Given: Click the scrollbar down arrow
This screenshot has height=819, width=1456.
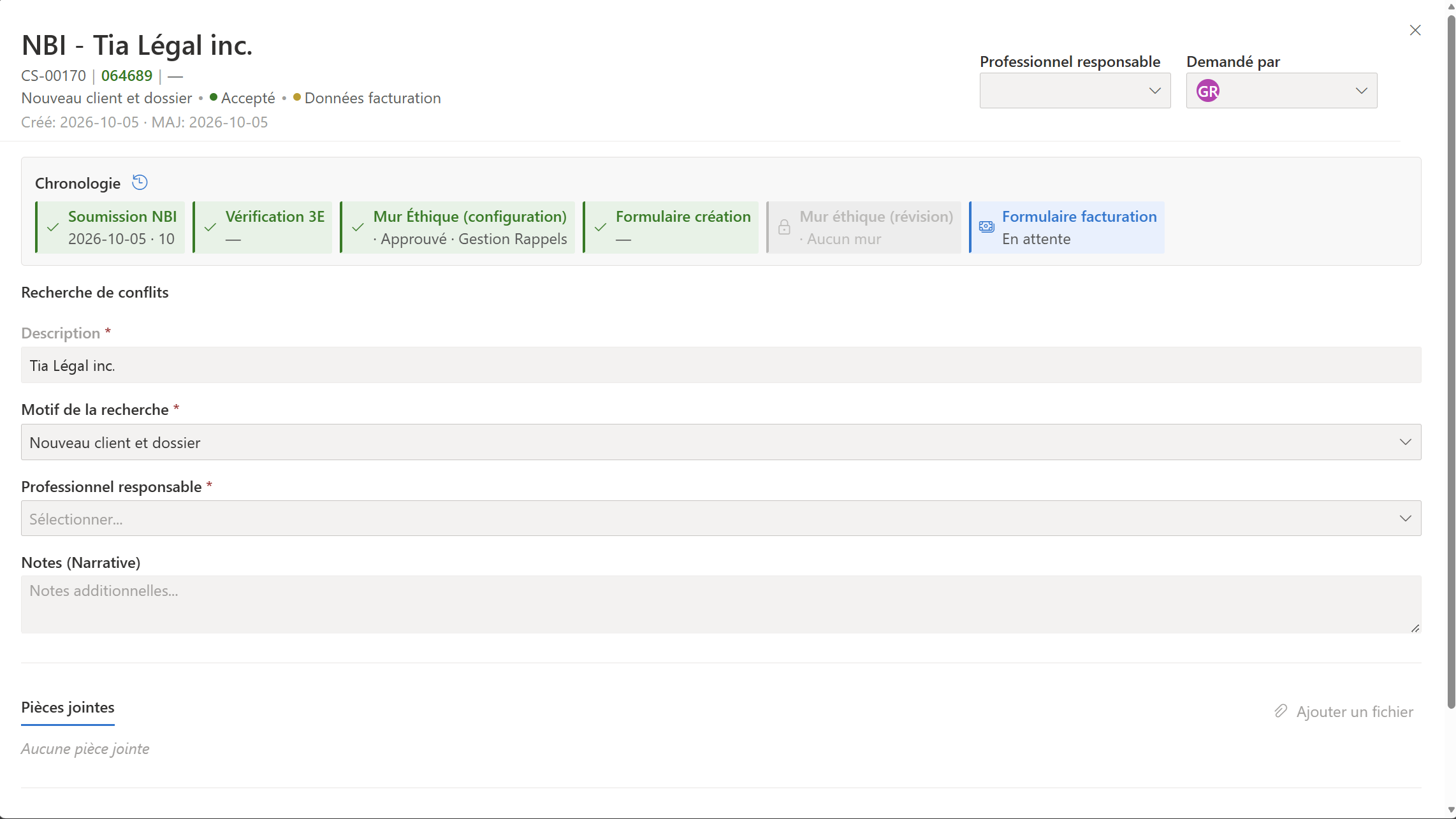Looking at the screenshot, I should point(1451,810).
